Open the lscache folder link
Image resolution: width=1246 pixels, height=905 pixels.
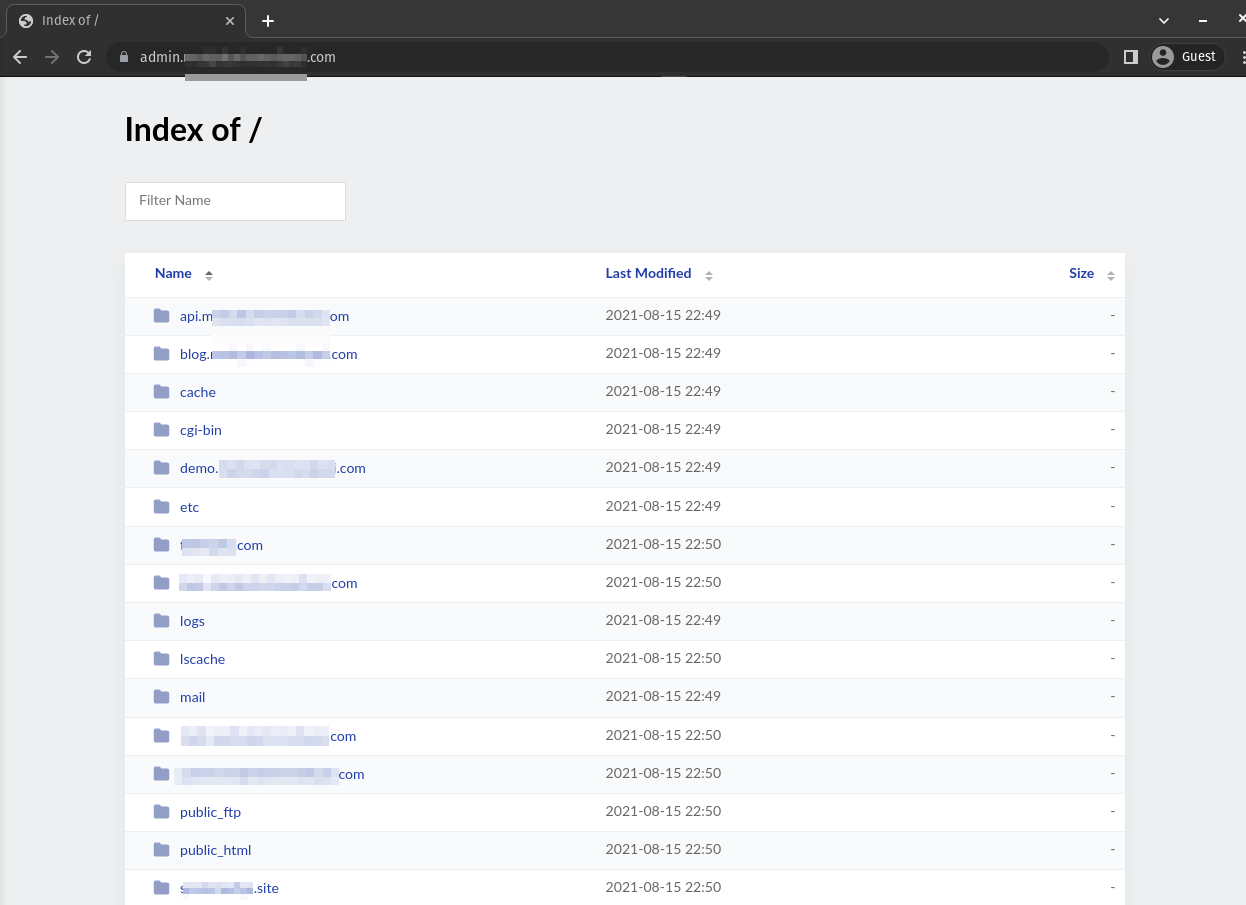pos(202,659)
